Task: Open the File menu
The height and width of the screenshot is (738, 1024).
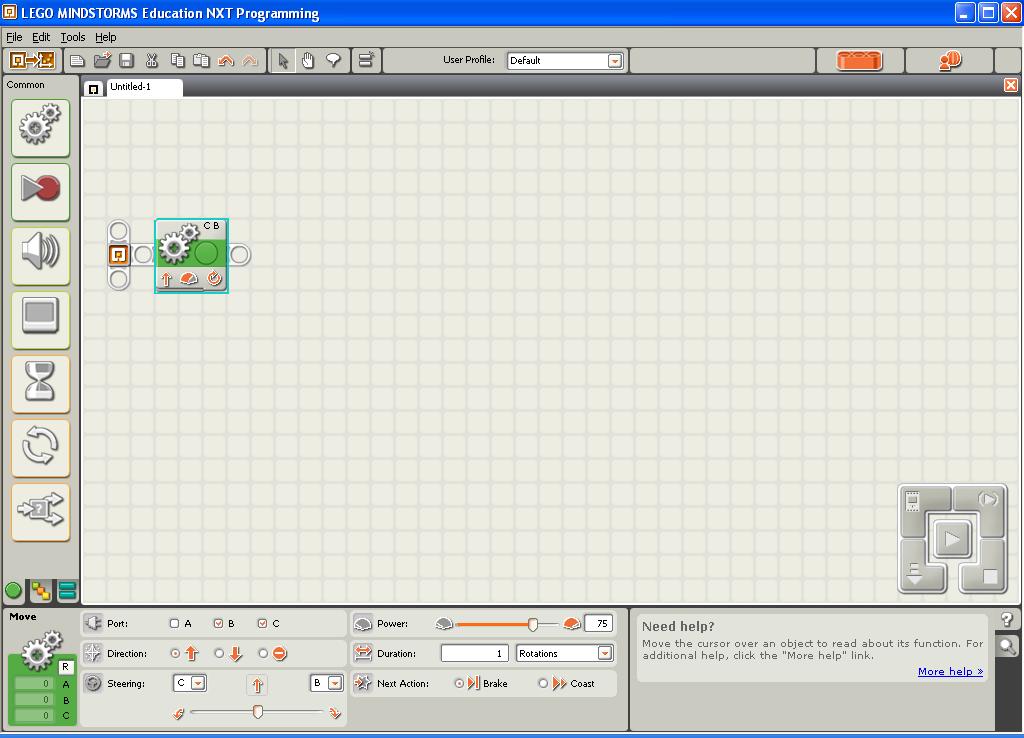Action: 14,37
